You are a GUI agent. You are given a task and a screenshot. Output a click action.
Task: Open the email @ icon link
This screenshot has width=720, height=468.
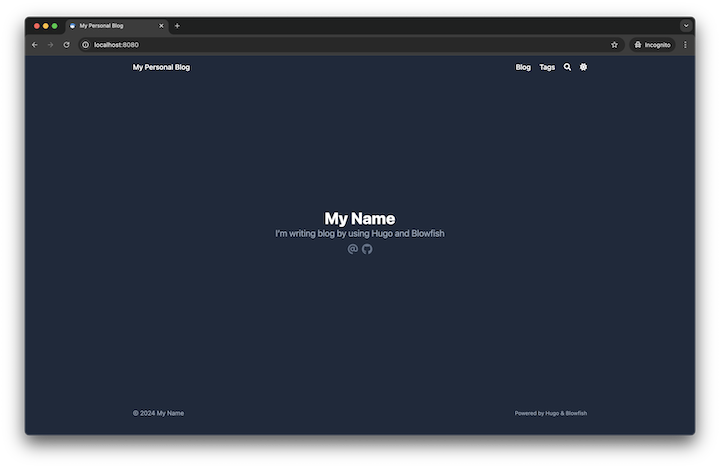(x=352, y=249)
